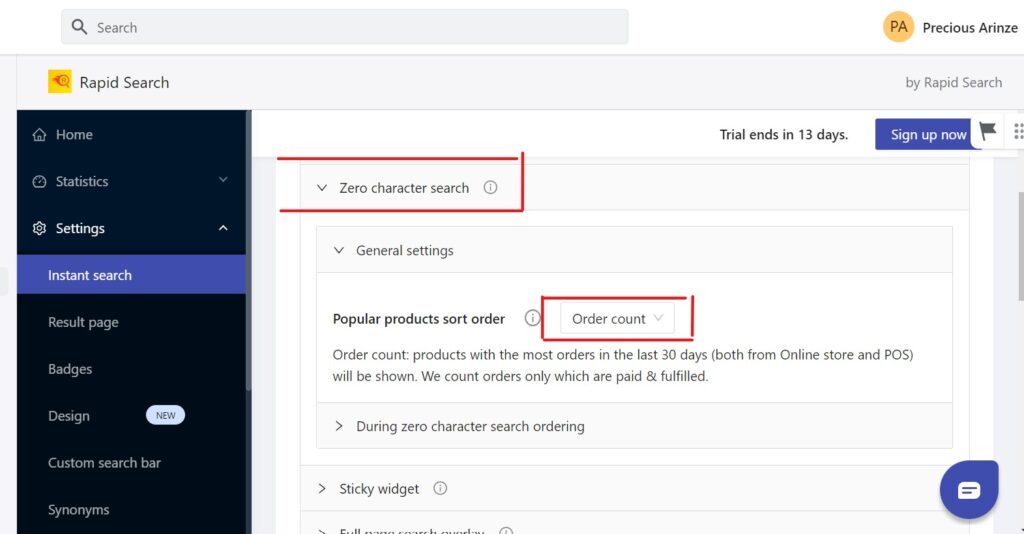This screenshot has width=1024, height=534.
Task: Click the Sticky widget info icon
Action: click(x=440, y=488)
